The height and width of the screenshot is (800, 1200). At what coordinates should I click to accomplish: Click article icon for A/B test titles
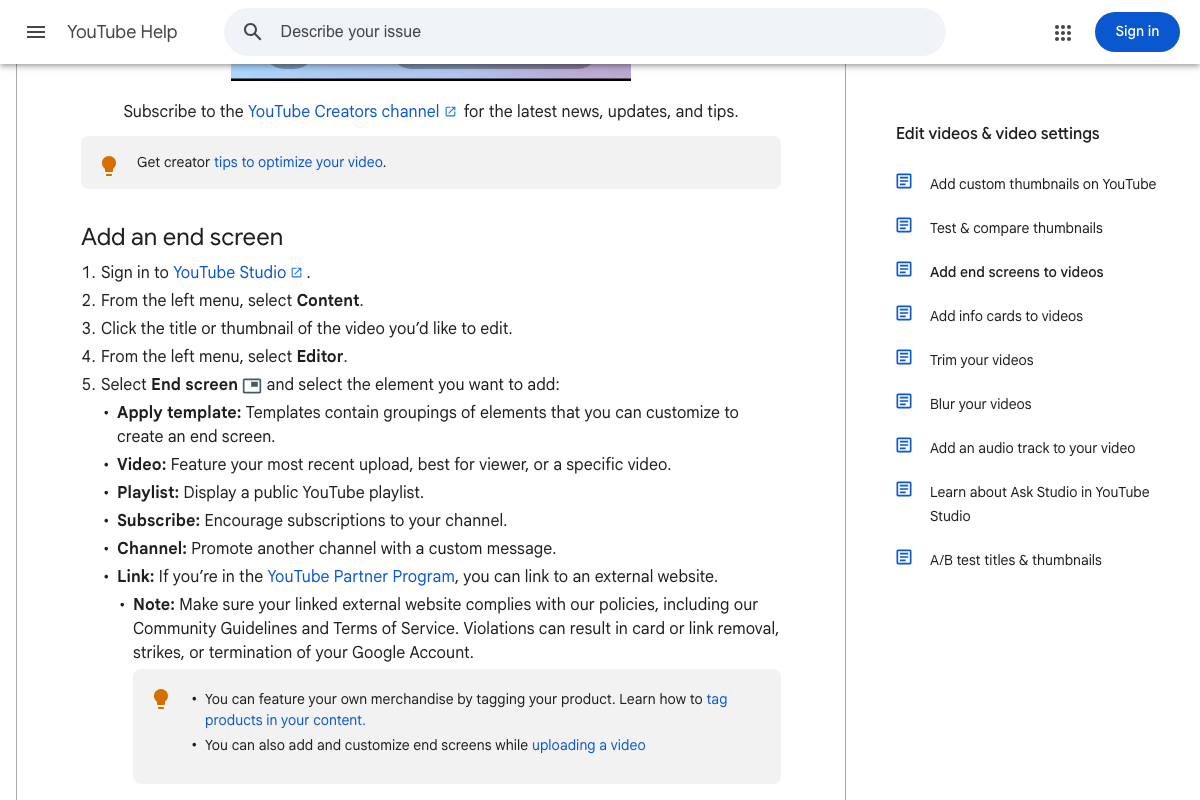coord(904,558)
